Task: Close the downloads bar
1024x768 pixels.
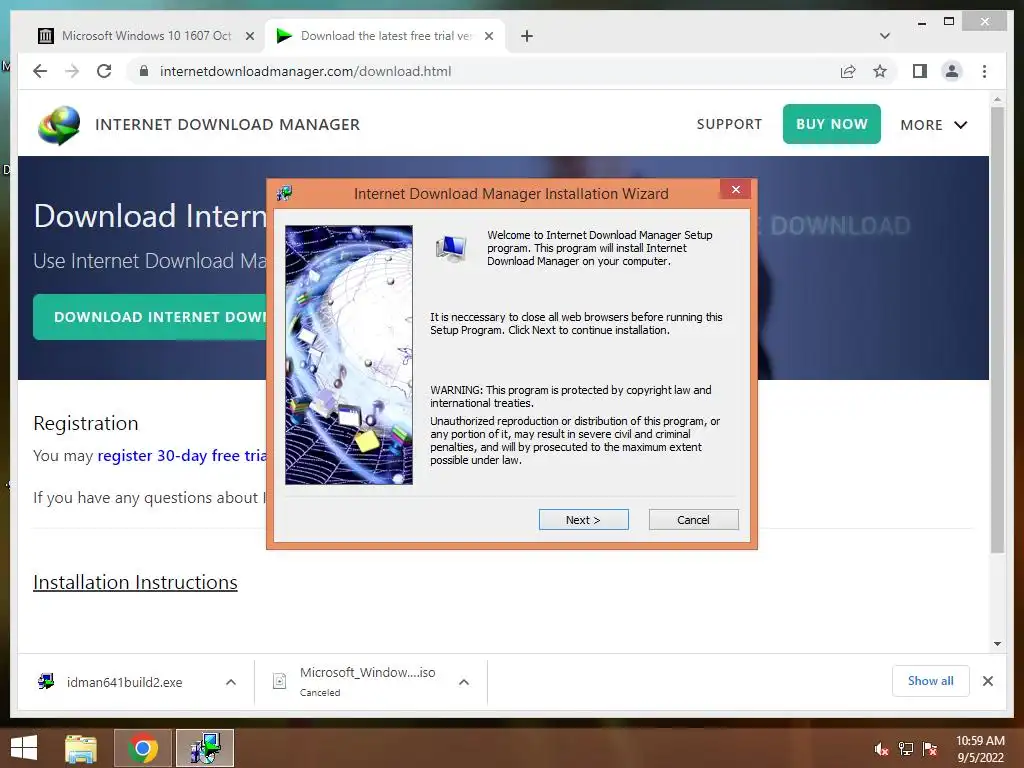Action: (x=987, y=681)
